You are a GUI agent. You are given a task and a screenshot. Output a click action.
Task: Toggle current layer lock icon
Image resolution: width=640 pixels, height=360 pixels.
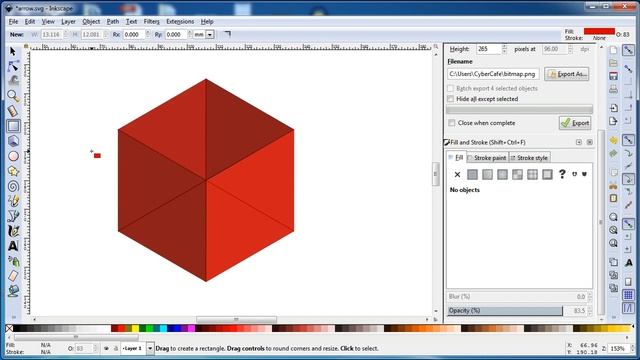tap(116, 349)
